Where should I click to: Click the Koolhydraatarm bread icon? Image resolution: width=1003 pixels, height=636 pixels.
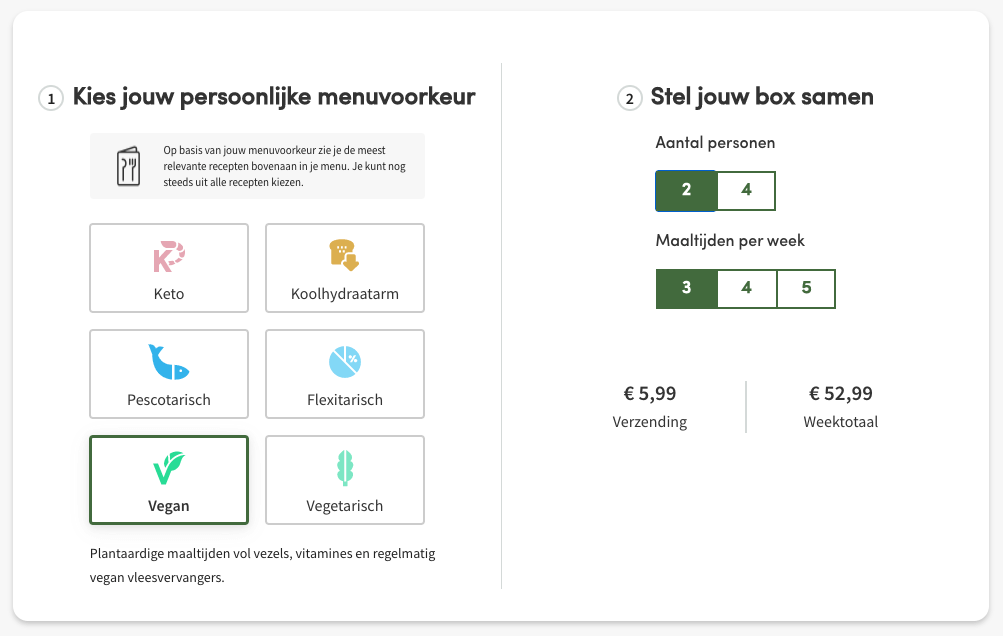click(344, 256)
